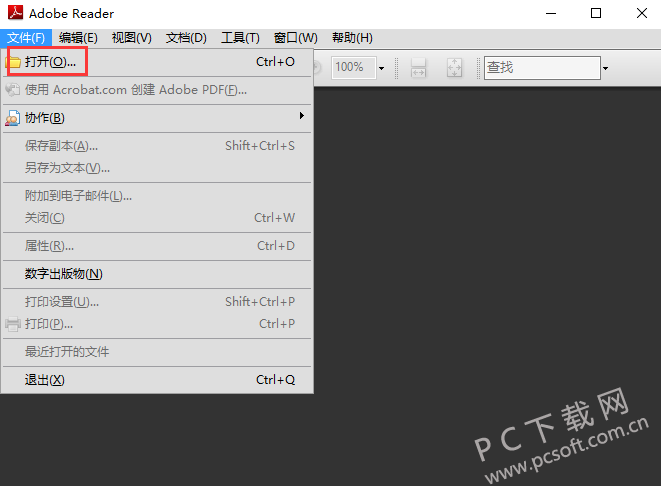Select 保存副本(A)... menu entry
661x486 pixels.
[157, 146]
